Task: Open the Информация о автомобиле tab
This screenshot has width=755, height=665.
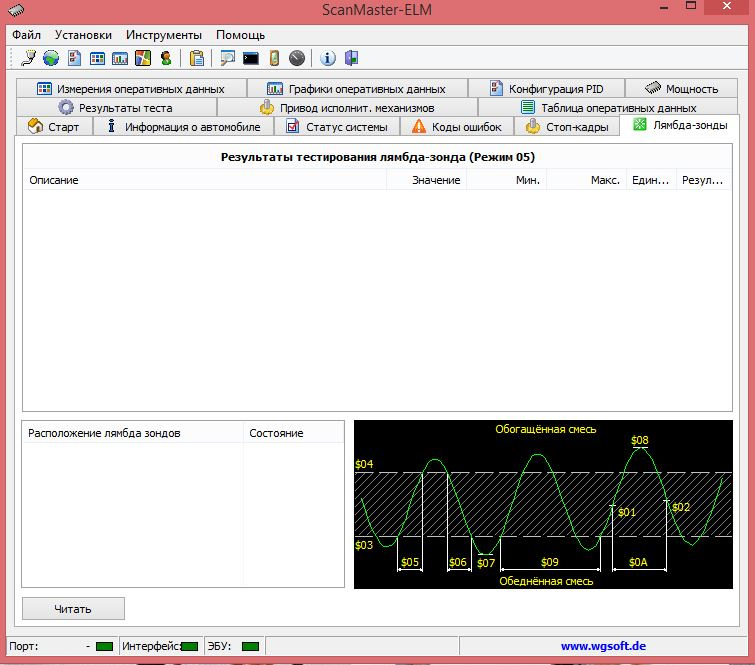Action: click(x=183, y=127)
